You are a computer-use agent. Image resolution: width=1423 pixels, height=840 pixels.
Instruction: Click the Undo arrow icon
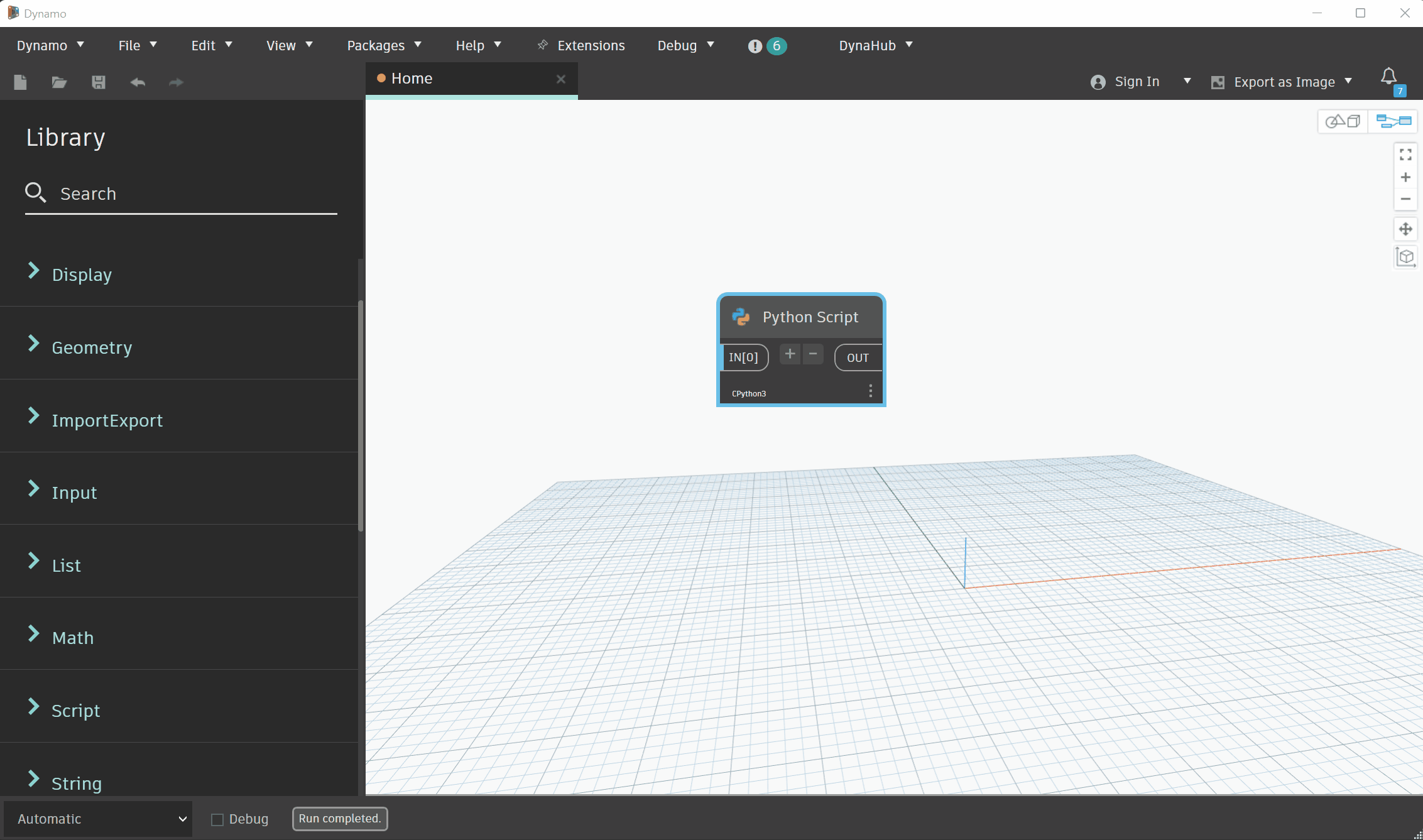[138, 82]
